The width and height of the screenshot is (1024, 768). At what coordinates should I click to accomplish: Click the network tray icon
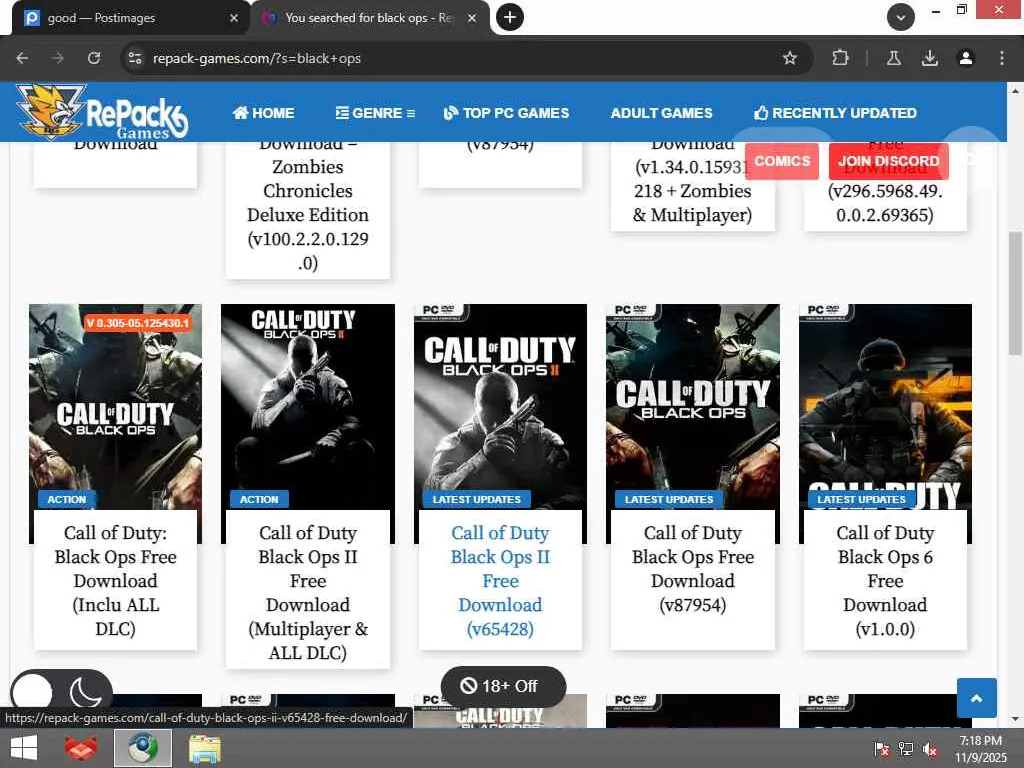(906, 748)
